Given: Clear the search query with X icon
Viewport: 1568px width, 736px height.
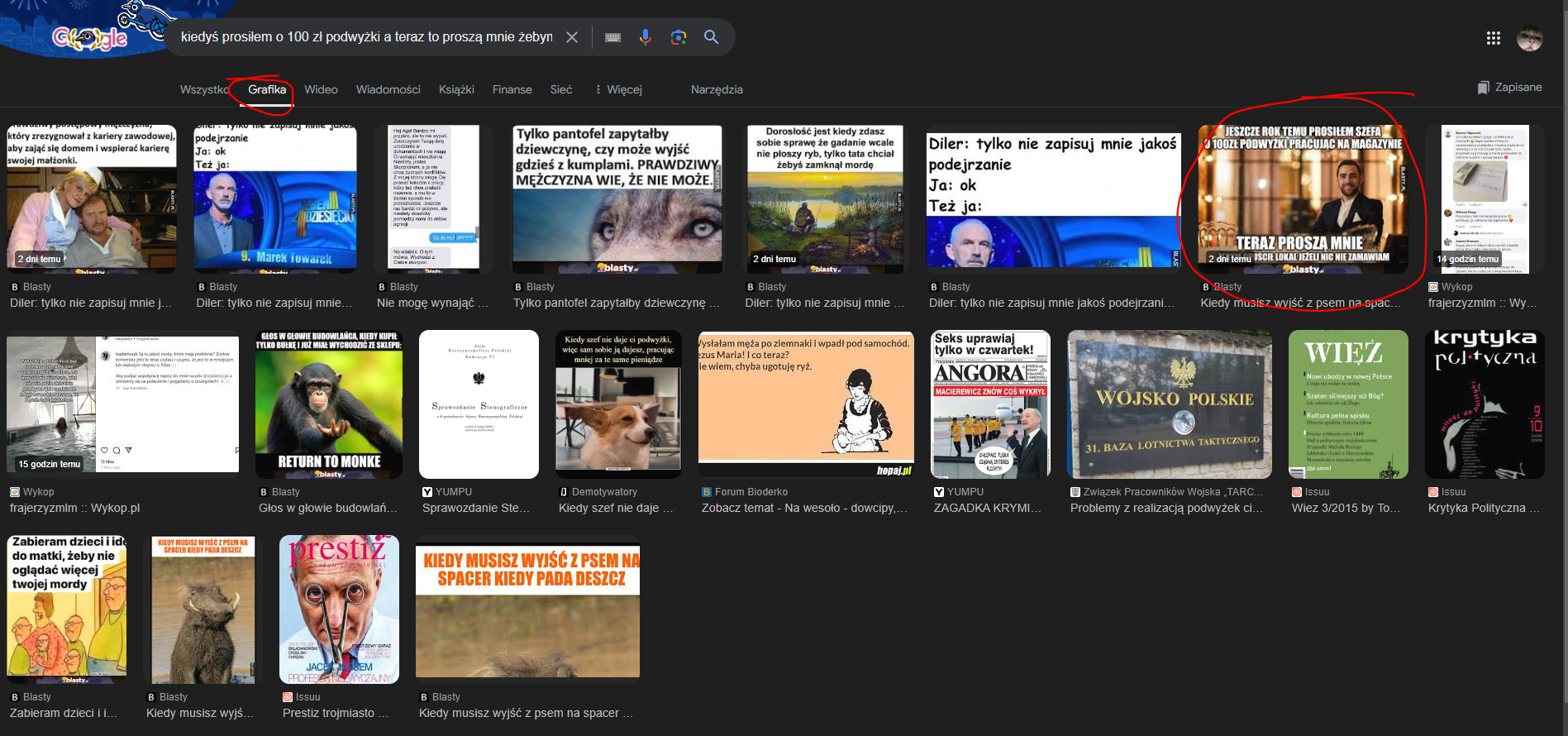Looking at the screenshot, I should click(x=572, y=37).
